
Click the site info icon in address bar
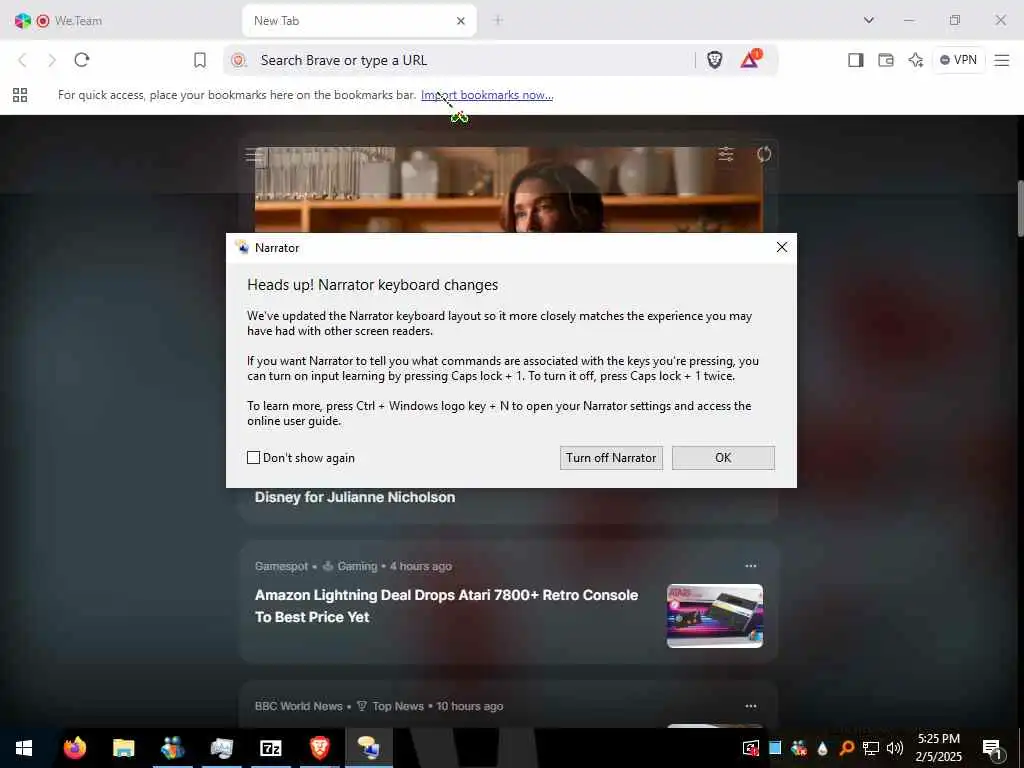point(238,60)
